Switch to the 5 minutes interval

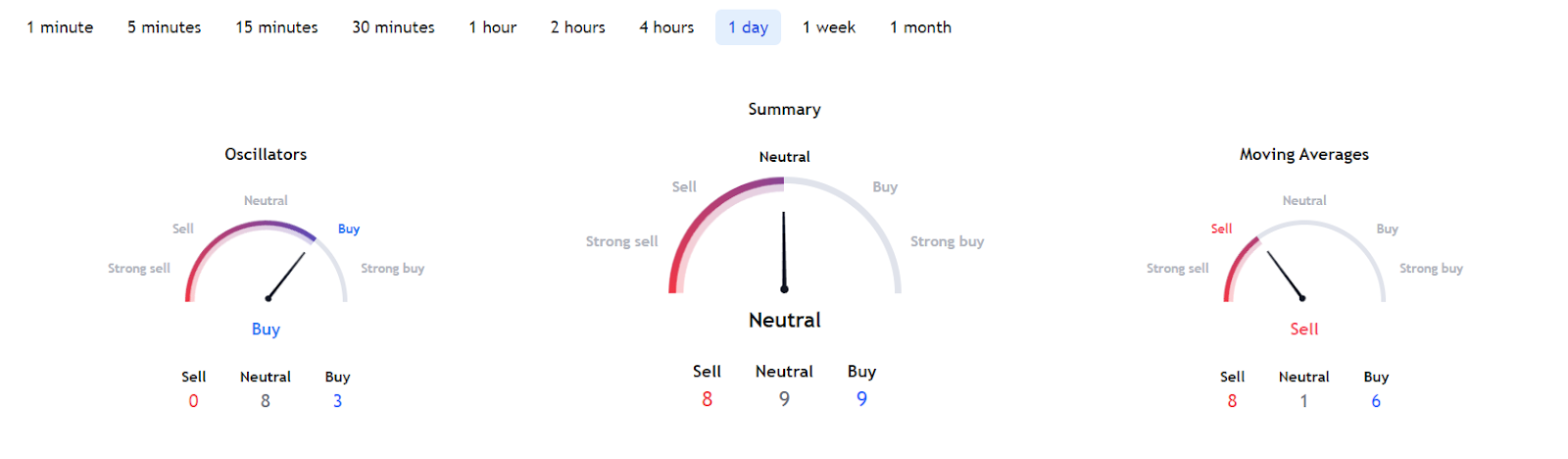click(x=164, y=27)
